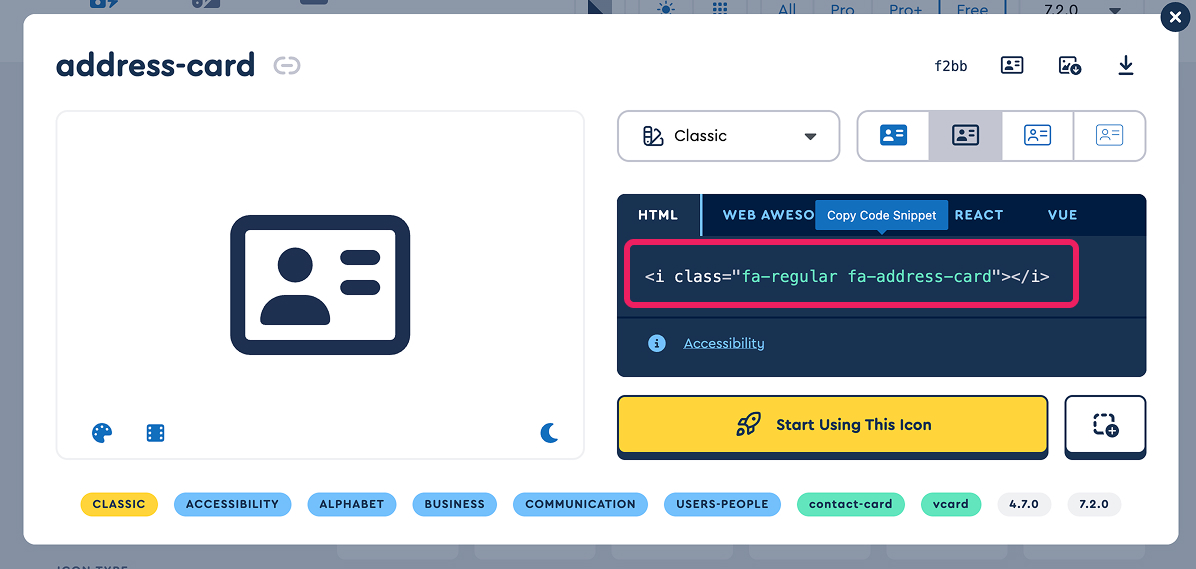Copy the fa-regular fa-address-card code snippet
Image resolution: width=1196 pixels, height=569 pixels.
[x=847, y=276]
